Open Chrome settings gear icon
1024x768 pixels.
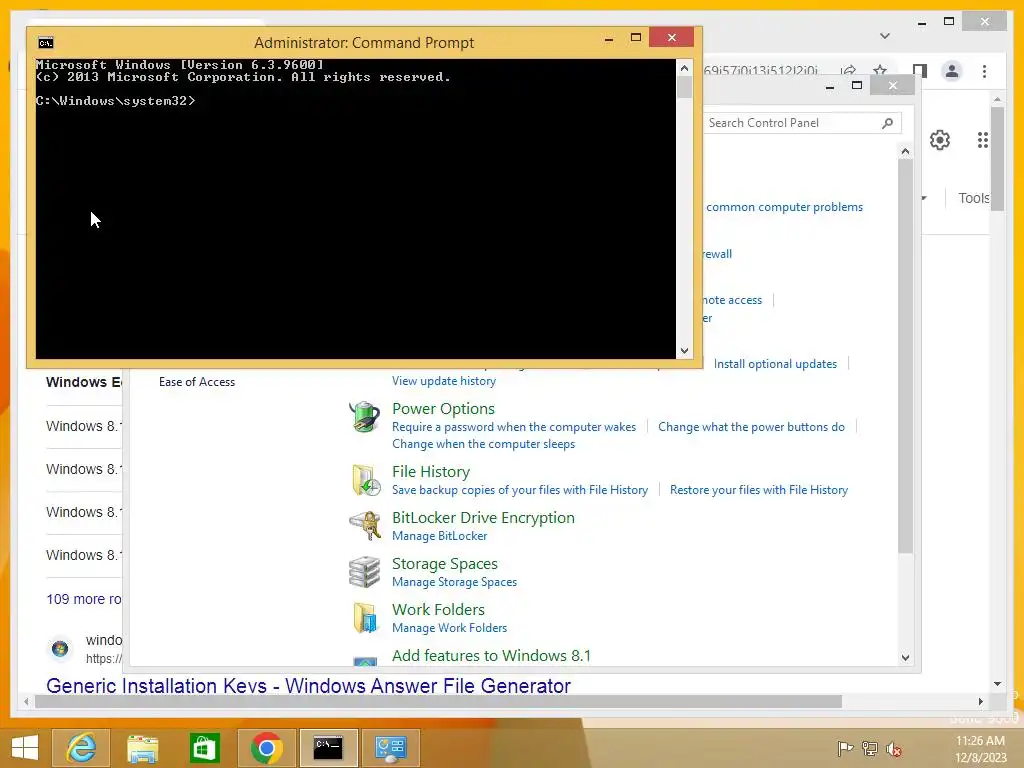[x=940, y=140]
